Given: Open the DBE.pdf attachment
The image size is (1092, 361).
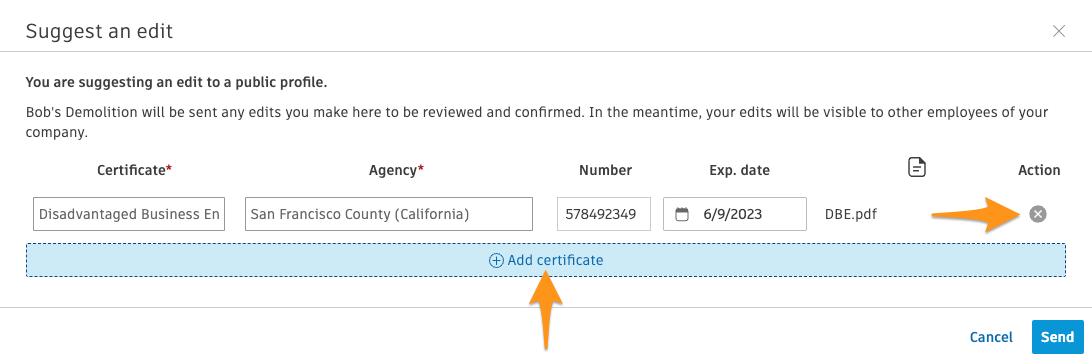Looking at the screenshot, I should (x=851, y=214).
